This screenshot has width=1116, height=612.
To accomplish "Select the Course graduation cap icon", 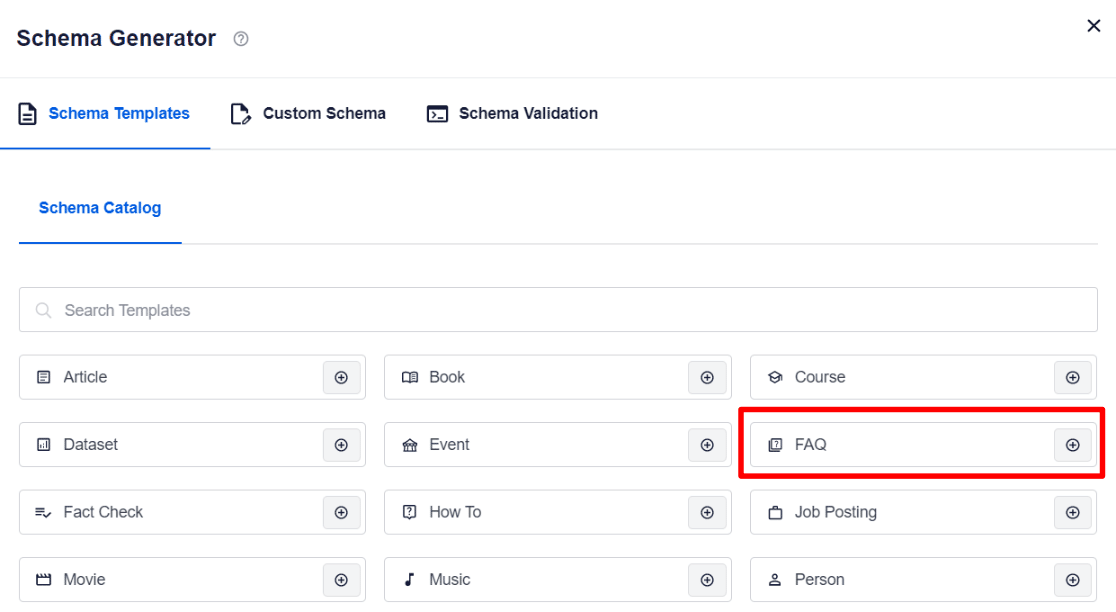I will click(x=776, y=377).
